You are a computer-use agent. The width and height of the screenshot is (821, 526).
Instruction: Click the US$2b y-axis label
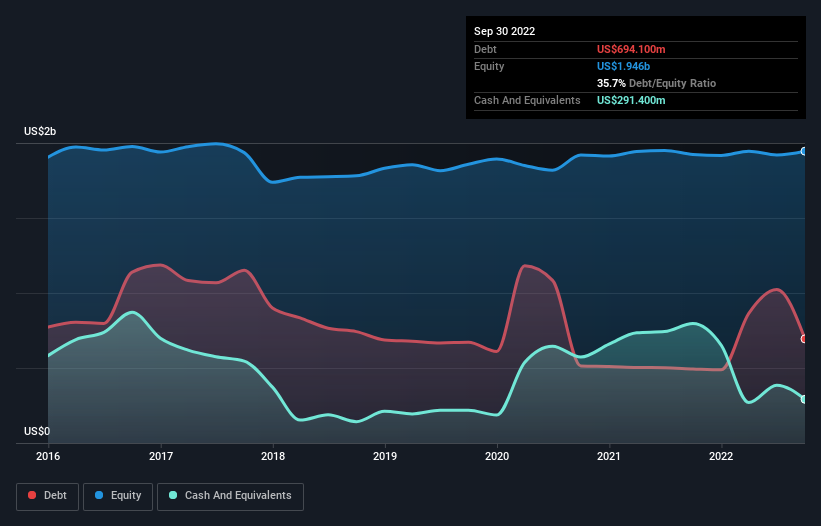coord(40,131)
